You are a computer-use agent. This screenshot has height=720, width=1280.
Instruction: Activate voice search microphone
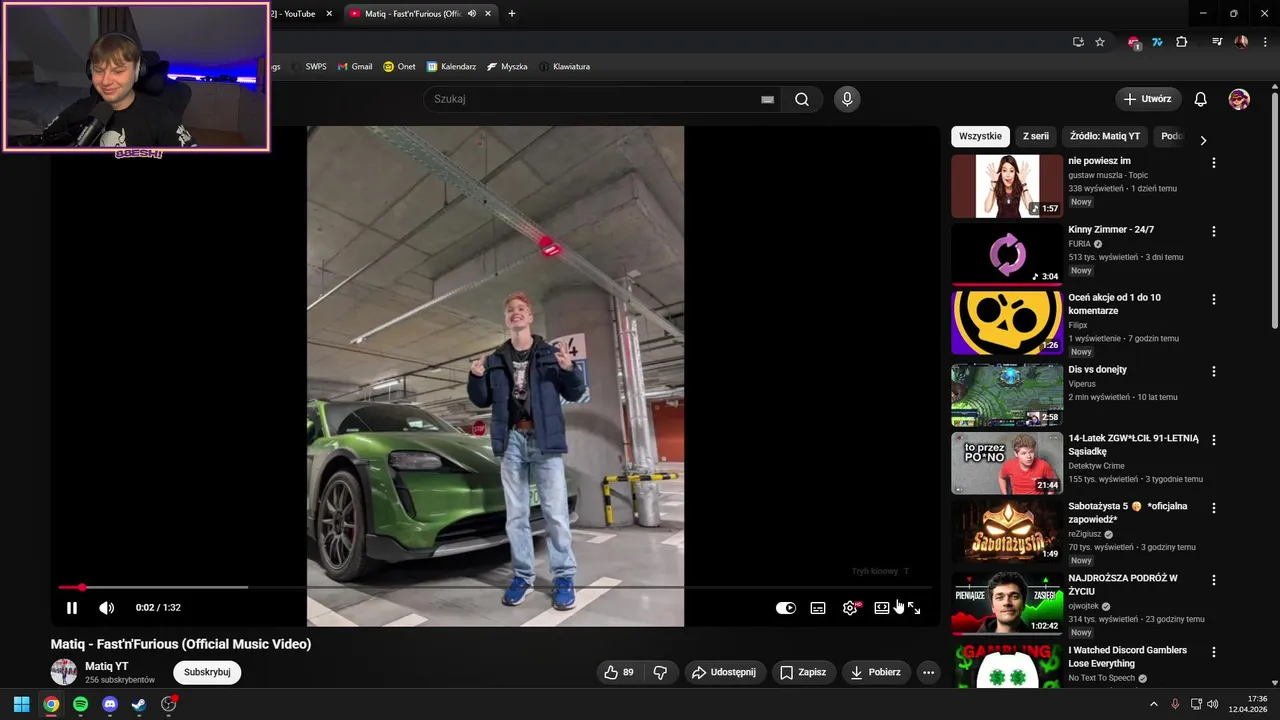pyautogui.click(x=847, y=99)
